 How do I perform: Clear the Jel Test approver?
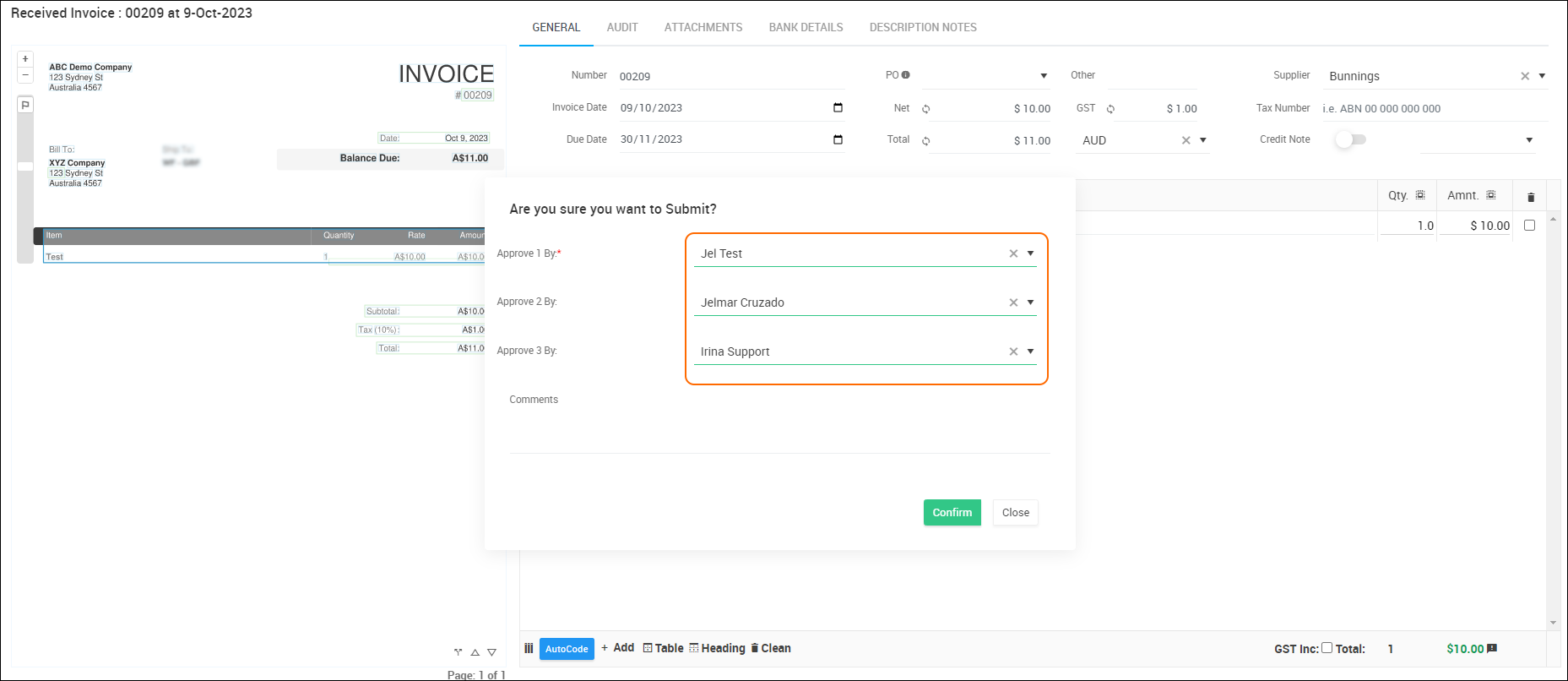pyautogui.click(x=1013, y=253)
